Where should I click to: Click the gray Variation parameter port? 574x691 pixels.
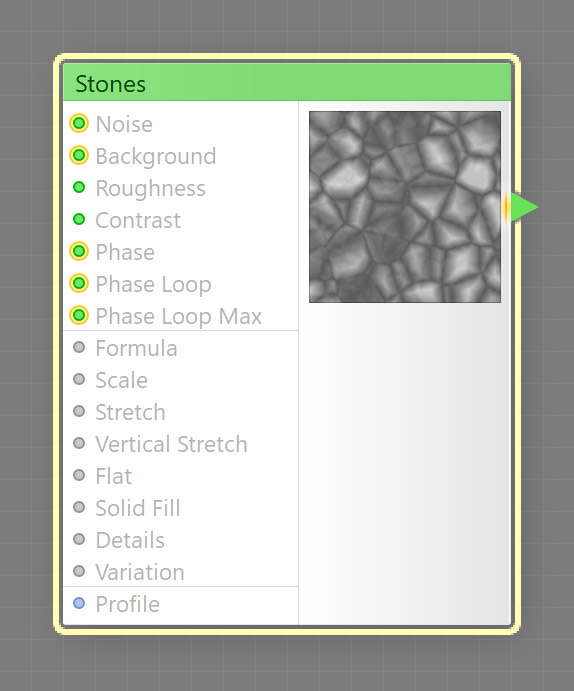click(79, 571)
